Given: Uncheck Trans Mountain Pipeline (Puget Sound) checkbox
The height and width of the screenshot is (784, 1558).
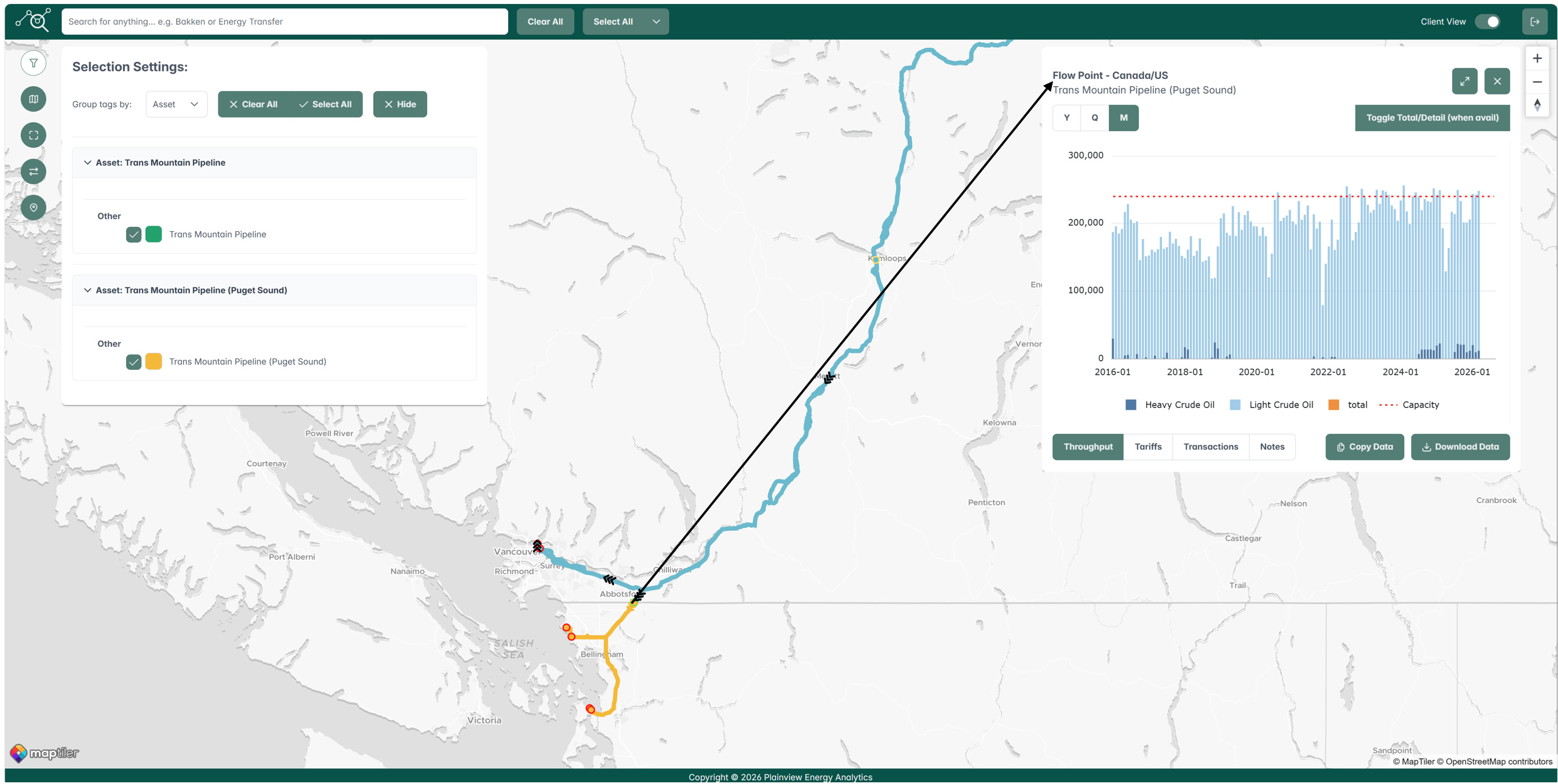Looking at the screenshot, I should point(133,362).
